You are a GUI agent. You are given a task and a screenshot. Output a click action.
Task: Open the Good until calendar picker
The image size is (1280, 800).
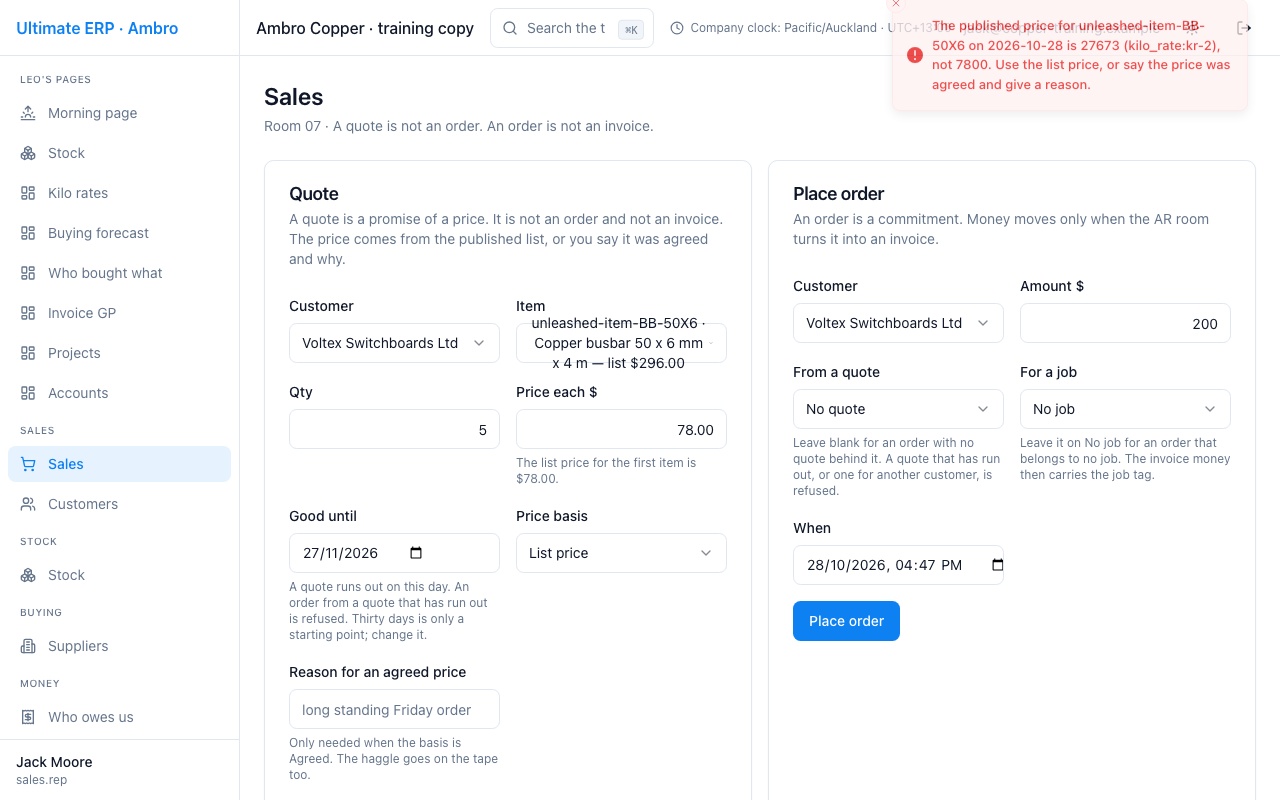pyautogui.click(x=417, y=553)
